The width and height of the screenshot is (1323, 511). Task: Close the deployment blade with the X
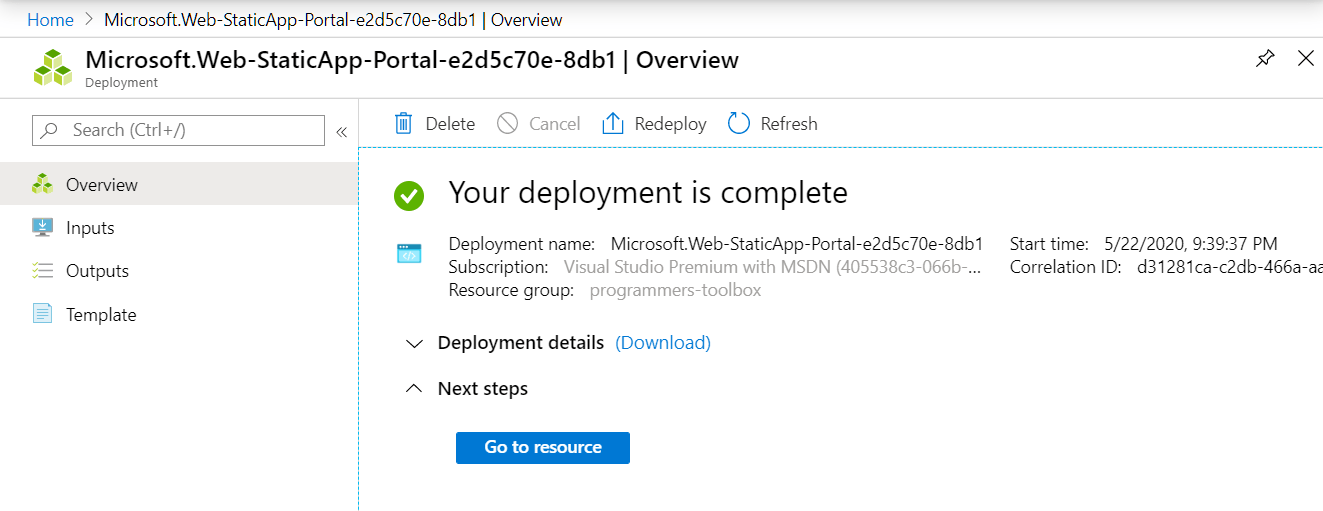click(x=1305, y=59)
